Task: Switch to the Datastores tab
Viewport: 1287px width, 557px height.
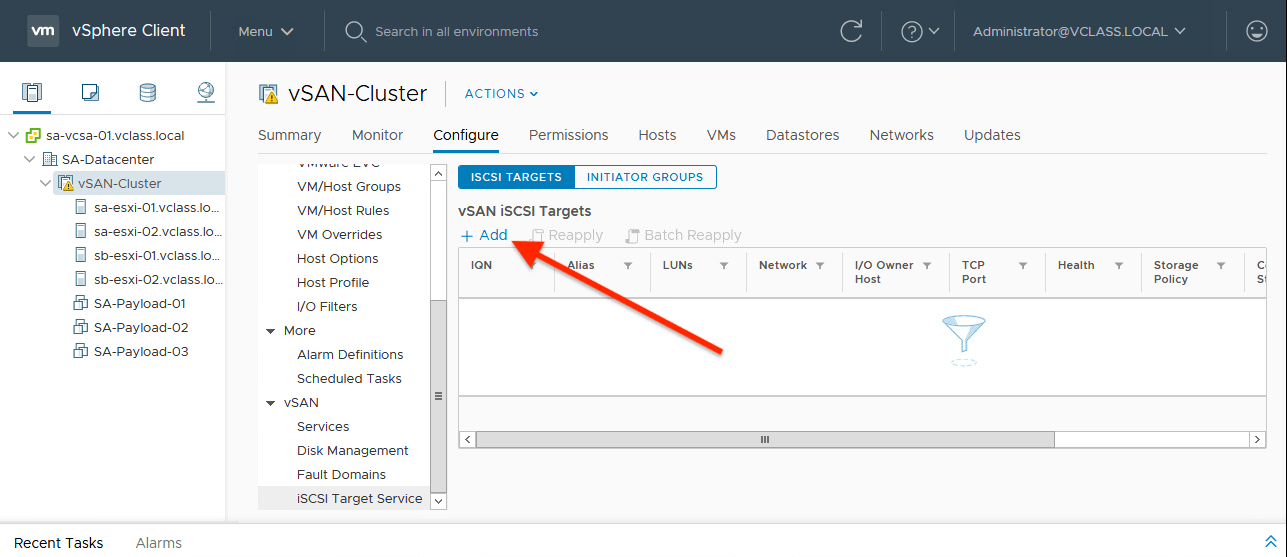Action: 803,135
